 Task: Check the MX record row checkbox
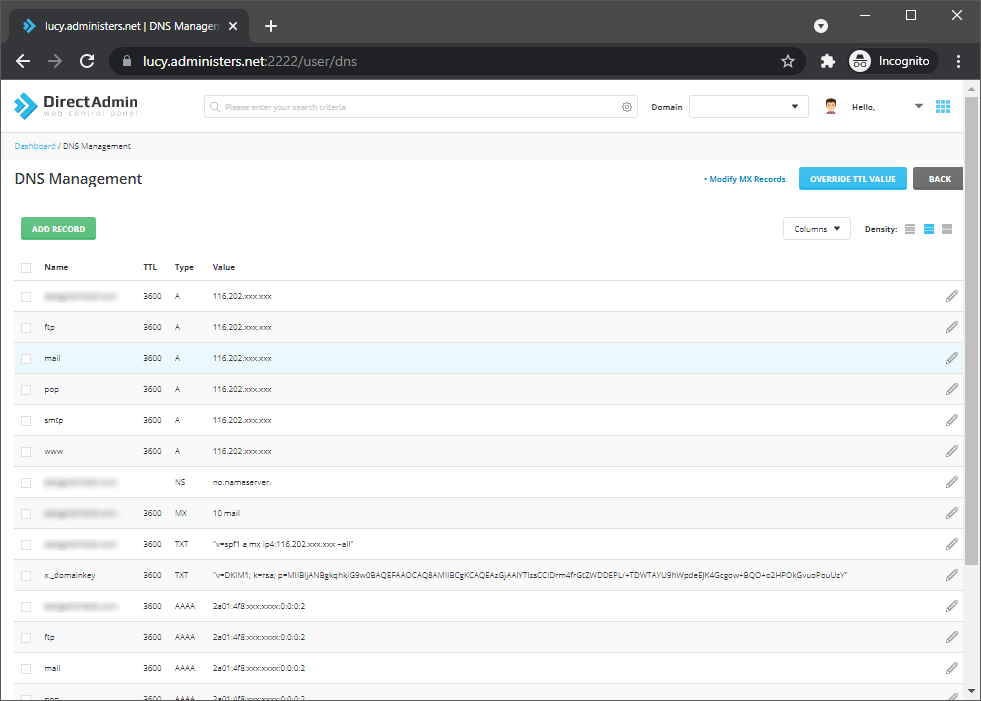pos(26,514)
